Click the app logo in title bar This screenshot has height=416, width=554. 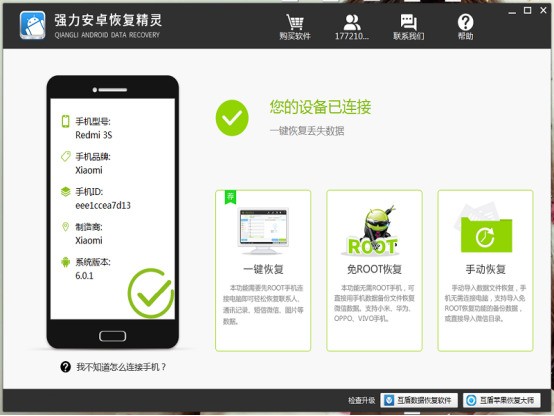pos(33,25)
